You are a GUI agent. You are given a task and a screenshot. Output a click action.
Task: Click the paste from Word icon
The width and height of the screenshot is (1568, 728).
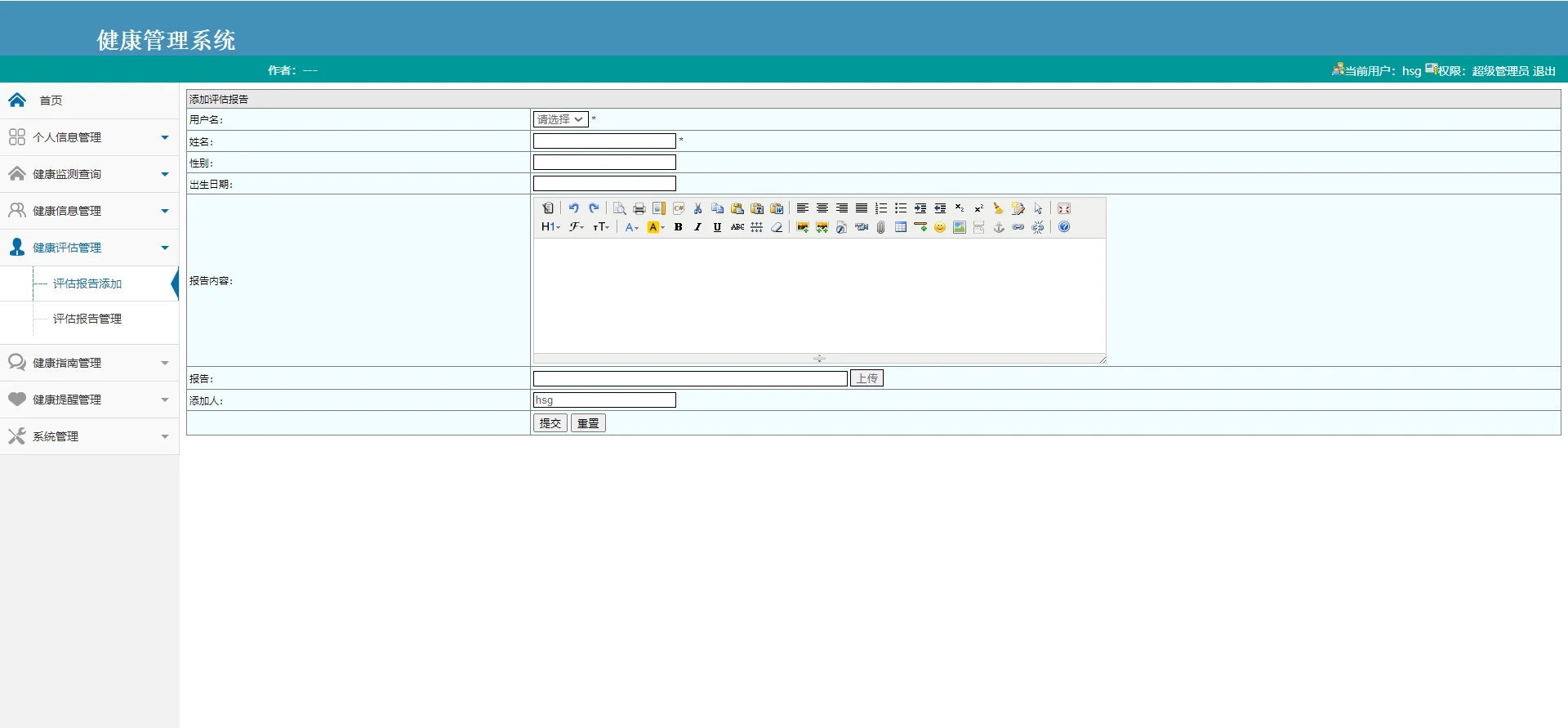[777, 208]
